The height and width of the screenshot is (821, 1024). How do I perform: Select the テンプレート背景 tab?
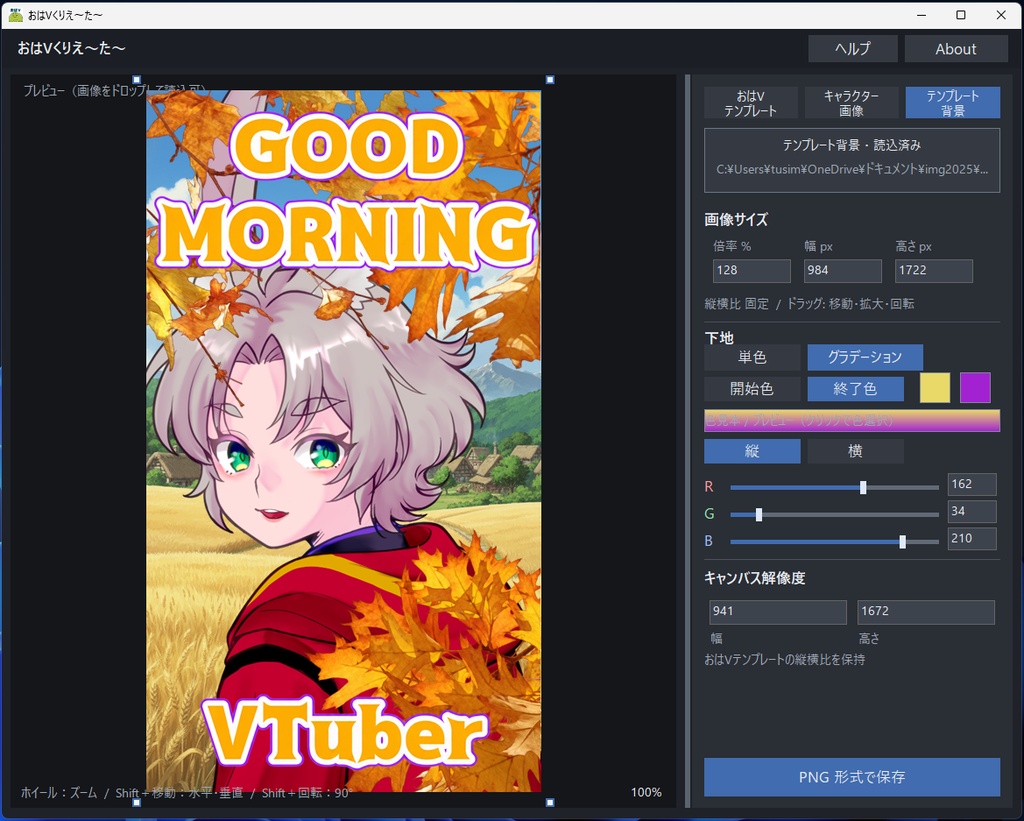click(952, 103)
